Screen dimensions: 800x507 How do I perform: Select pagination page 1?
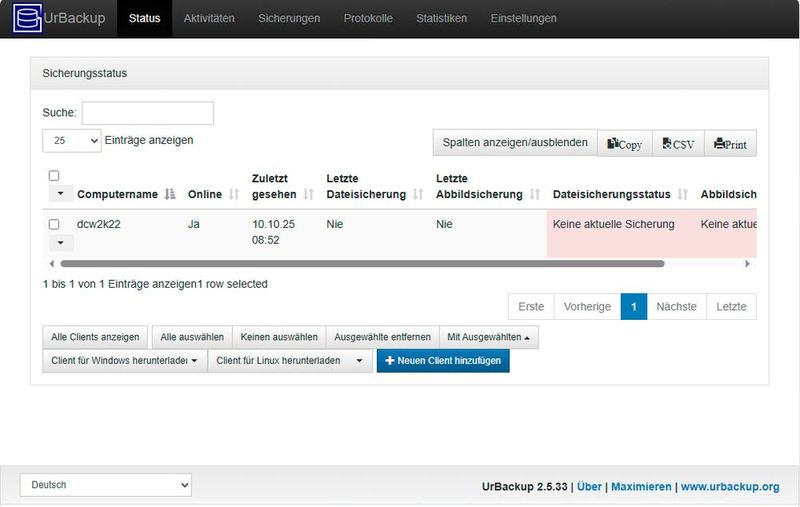coord(634,307)
